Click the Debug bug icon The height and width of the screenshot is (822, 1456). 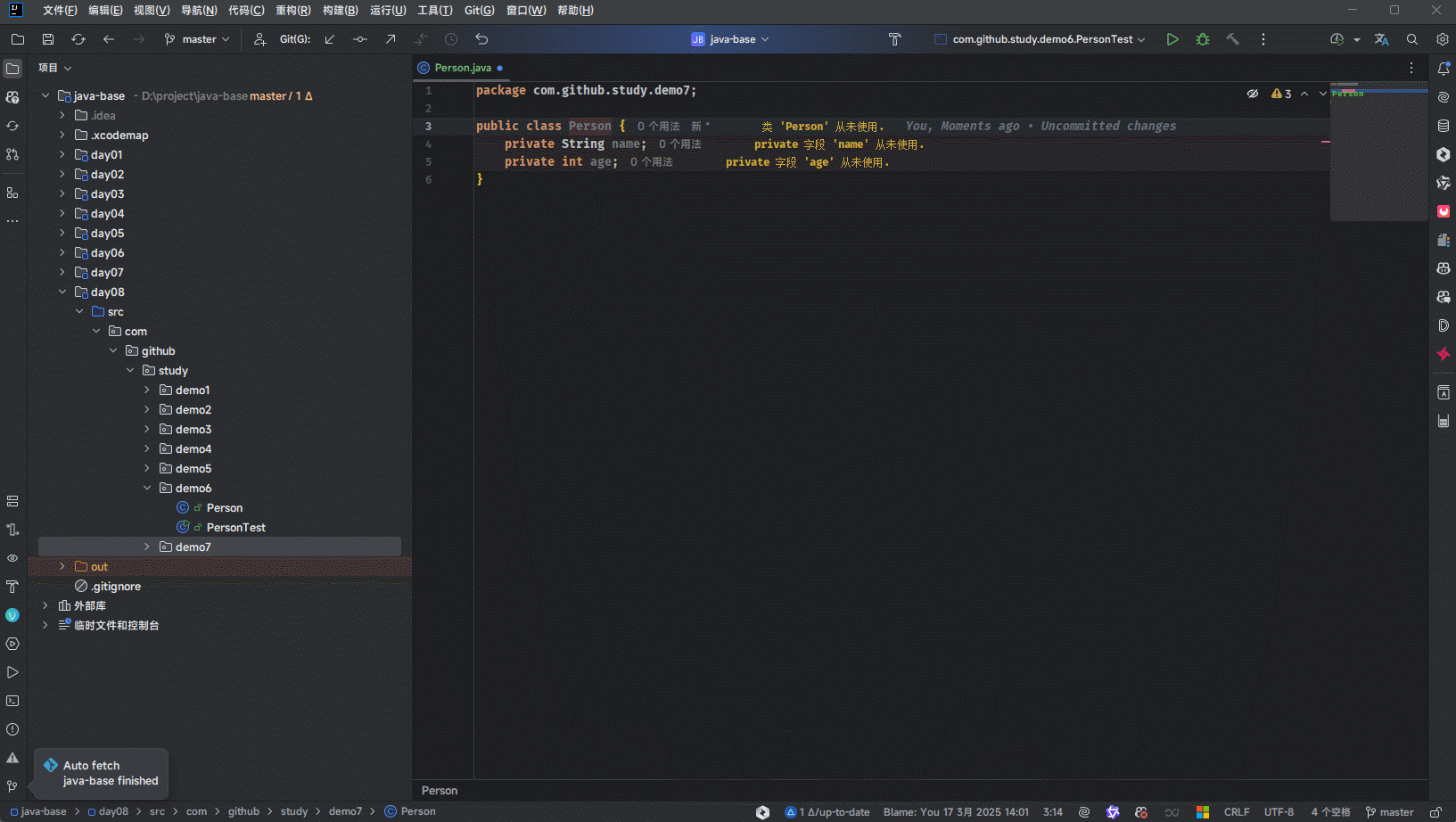(x=1203, y=39)
